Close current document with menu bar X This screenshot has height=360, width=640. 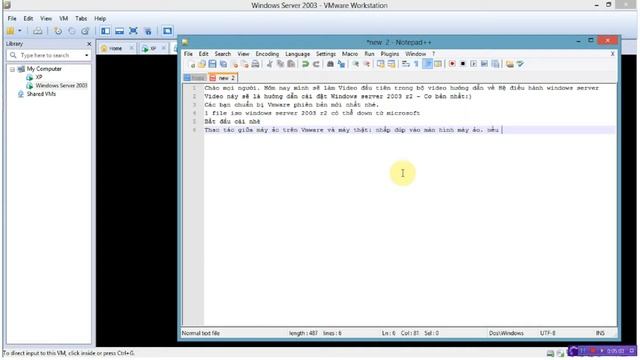click(612, 54)
